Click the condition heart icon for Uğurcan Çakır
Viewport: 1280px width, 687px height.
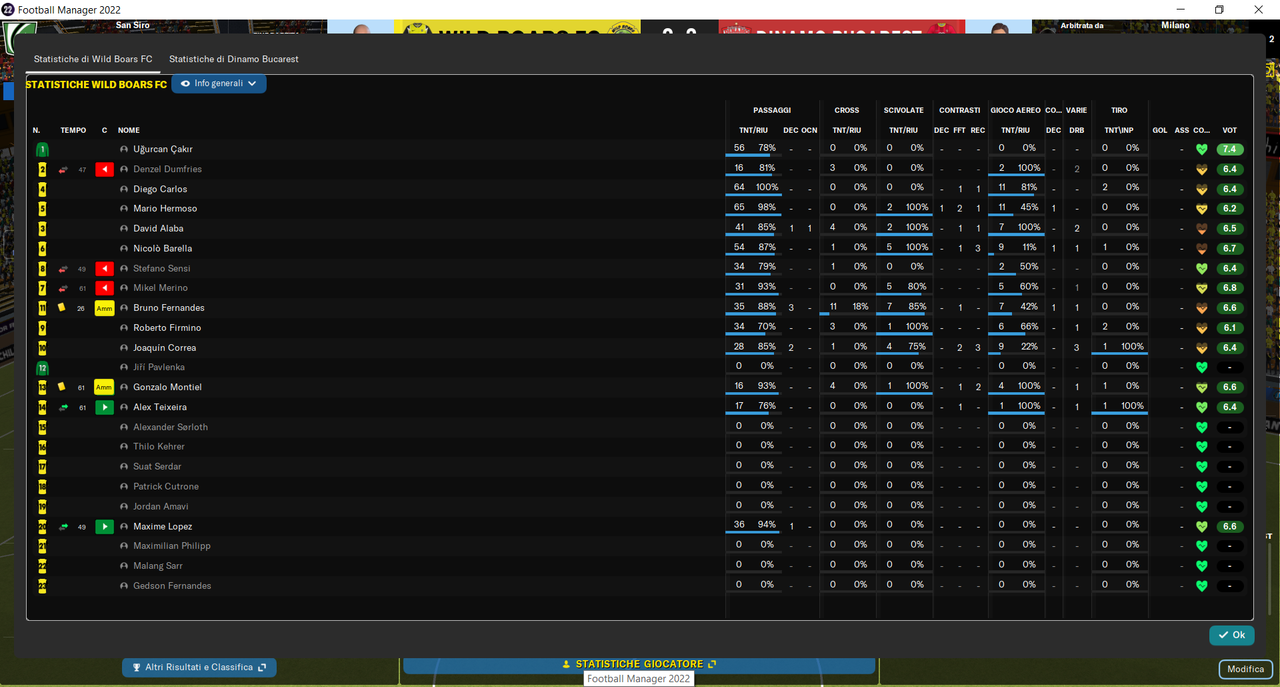coord(1202,149)
